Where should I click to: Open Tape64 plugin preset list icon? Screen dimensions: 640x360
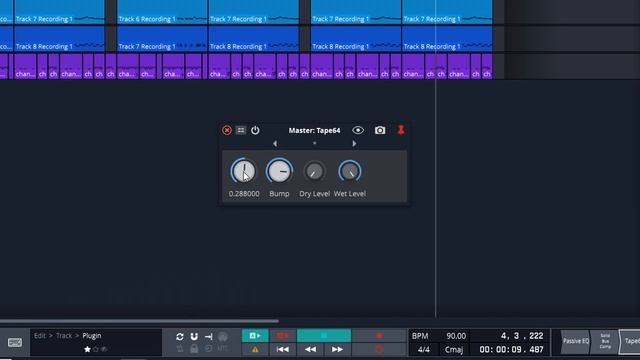click(x=241, y=130)
